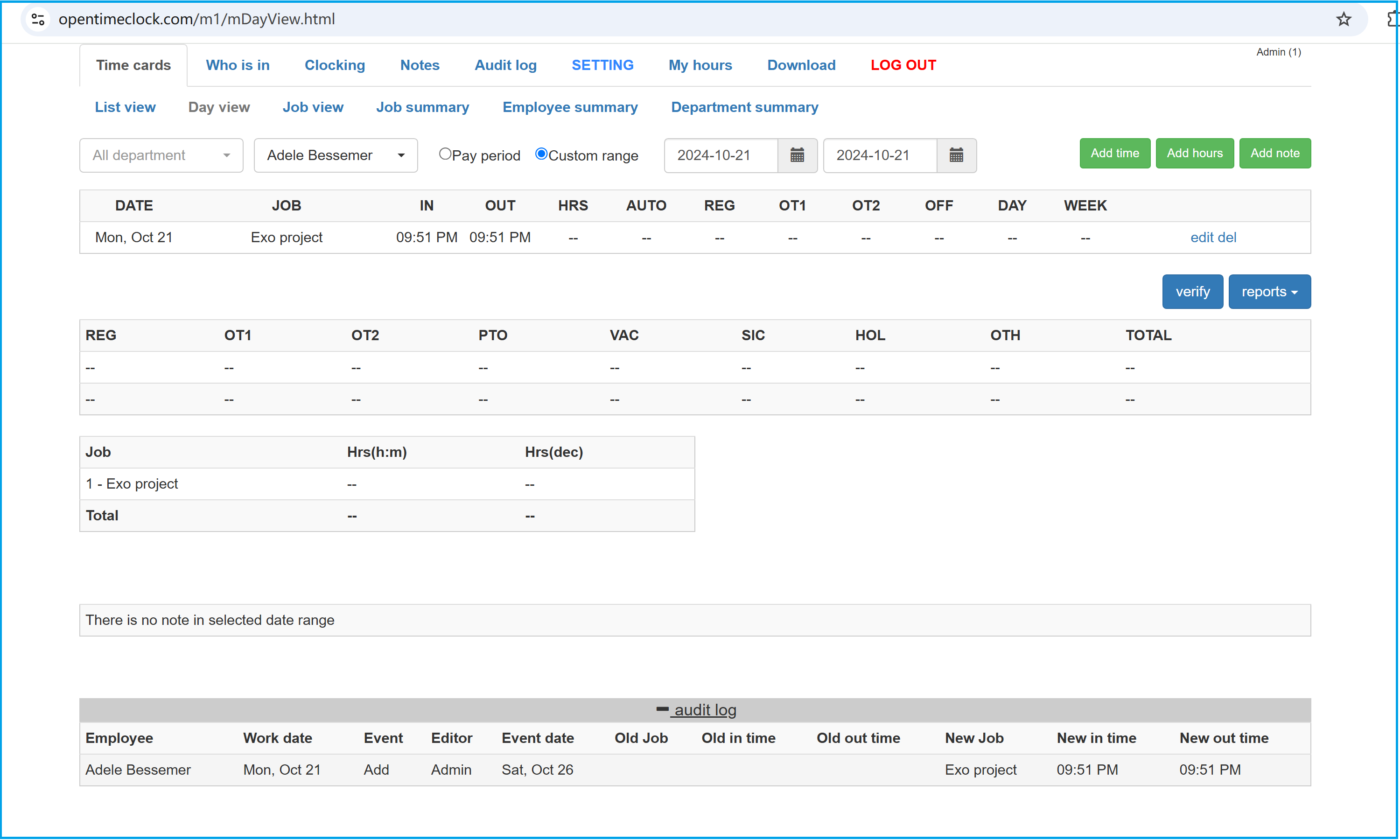This screenshot has height=840, width=1400.
Task: Click the Editor Admin cell in audit log
Action: pyautogui.click(x=451, y=770)
